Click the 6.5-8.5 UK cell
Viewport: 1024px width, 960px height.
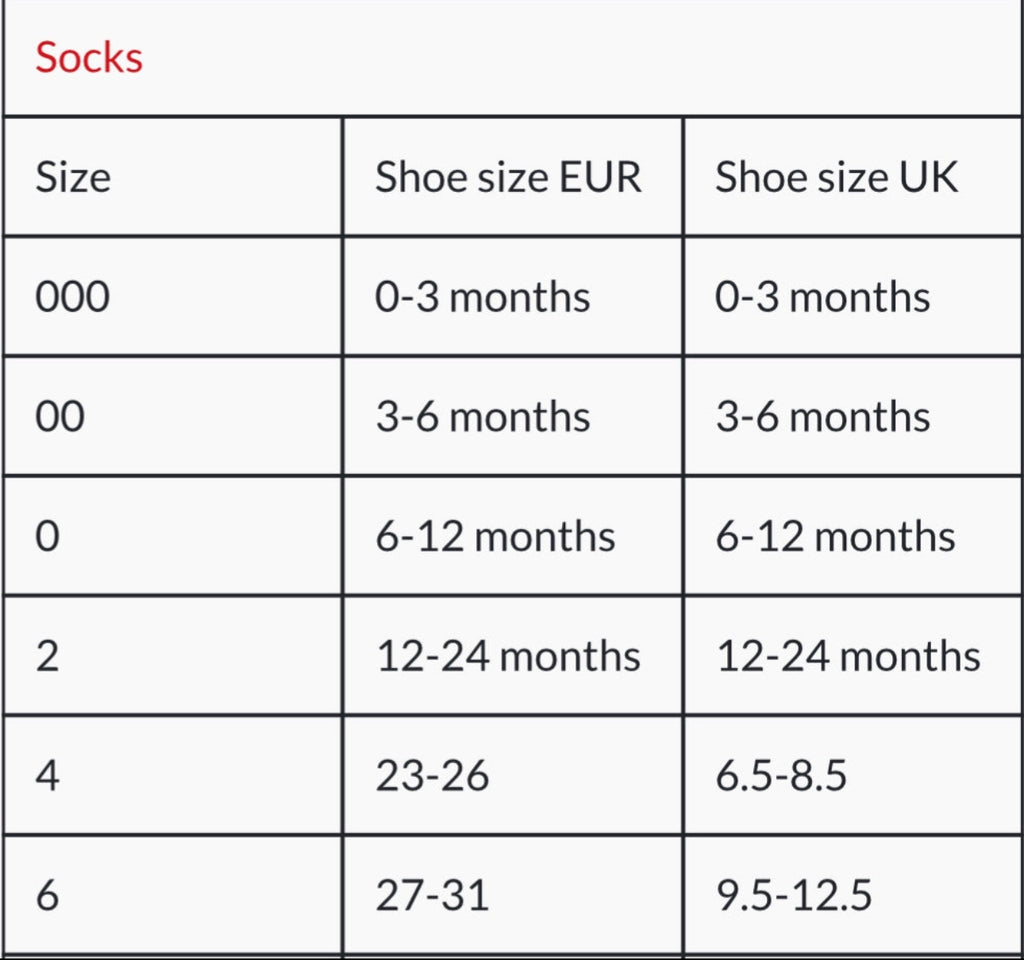[780, 776]
